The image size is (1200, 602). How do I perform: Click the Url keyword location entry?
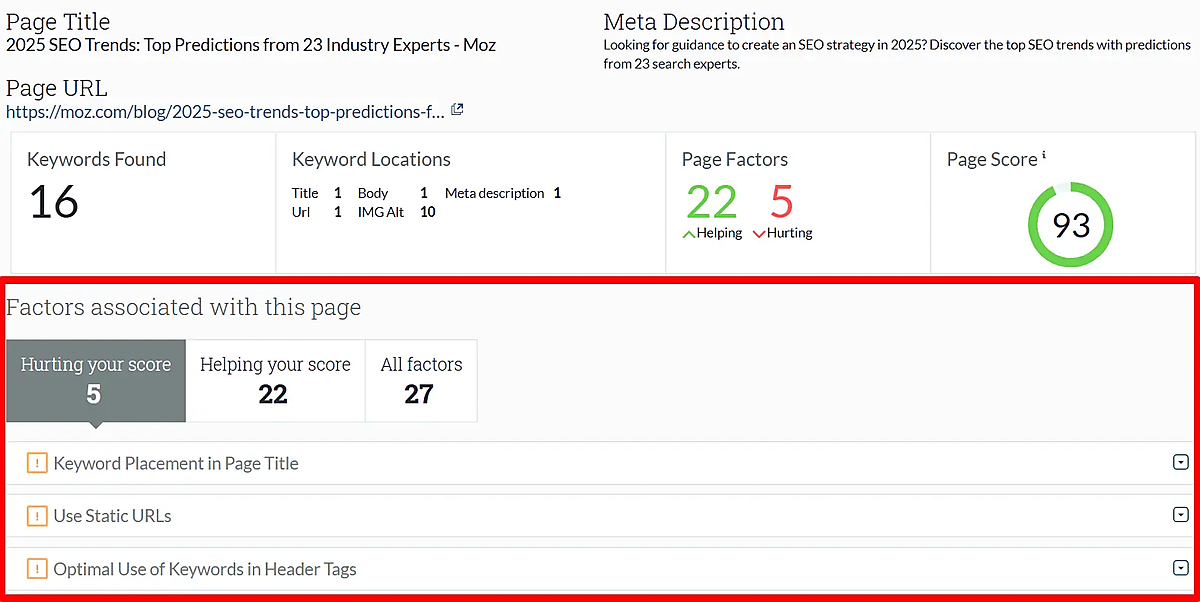click(317, 212)
